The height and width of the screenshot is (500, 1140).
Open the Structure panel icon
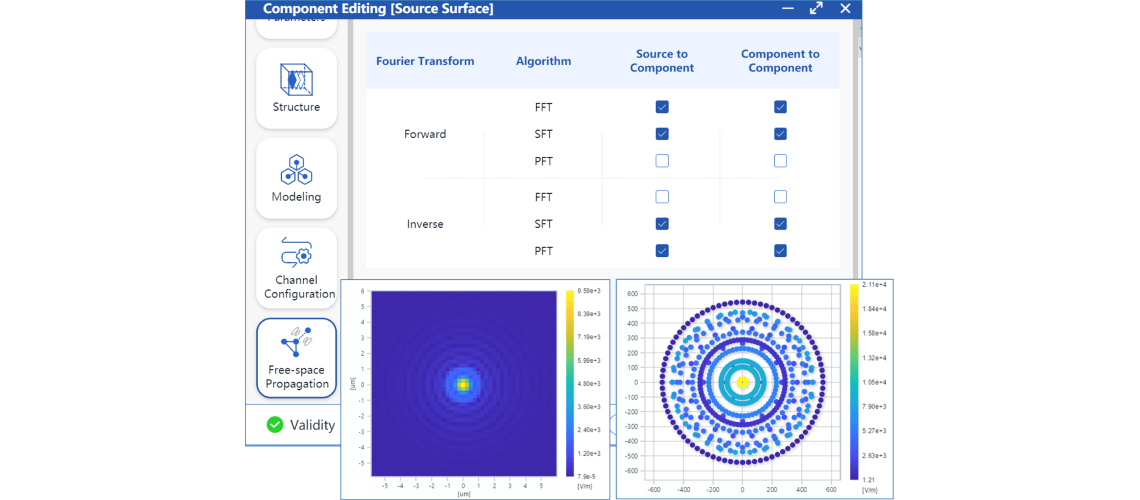pyautogui.click(x=296, y=87)
